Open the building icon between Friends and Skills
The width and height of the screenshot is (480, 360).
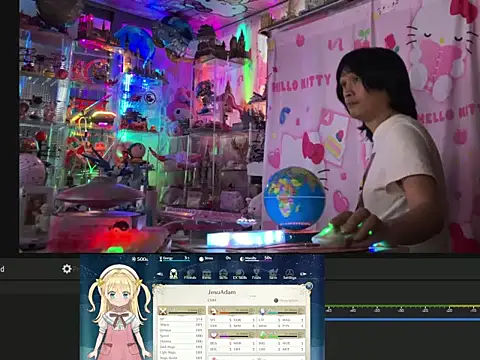click(207, 274)
